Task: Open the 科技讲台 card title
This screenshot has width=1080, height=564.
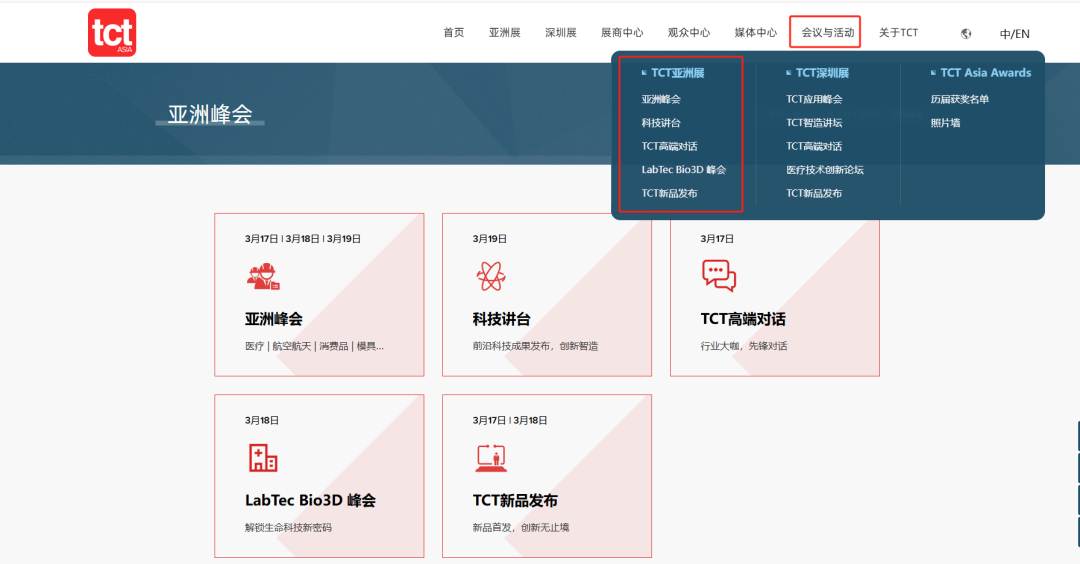Action: pyautogui.click(x=501, y=319)
